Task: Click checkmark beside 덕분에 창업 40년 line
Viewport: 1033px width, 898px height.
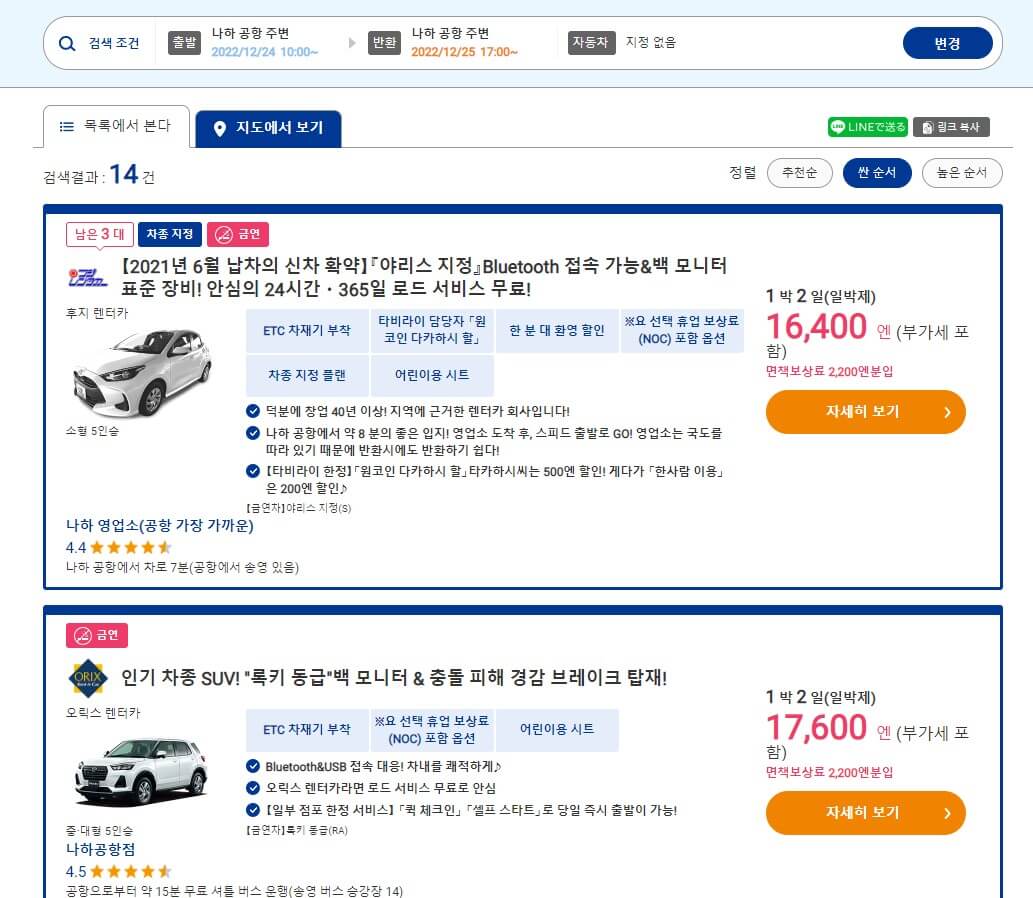Action: 253,411
